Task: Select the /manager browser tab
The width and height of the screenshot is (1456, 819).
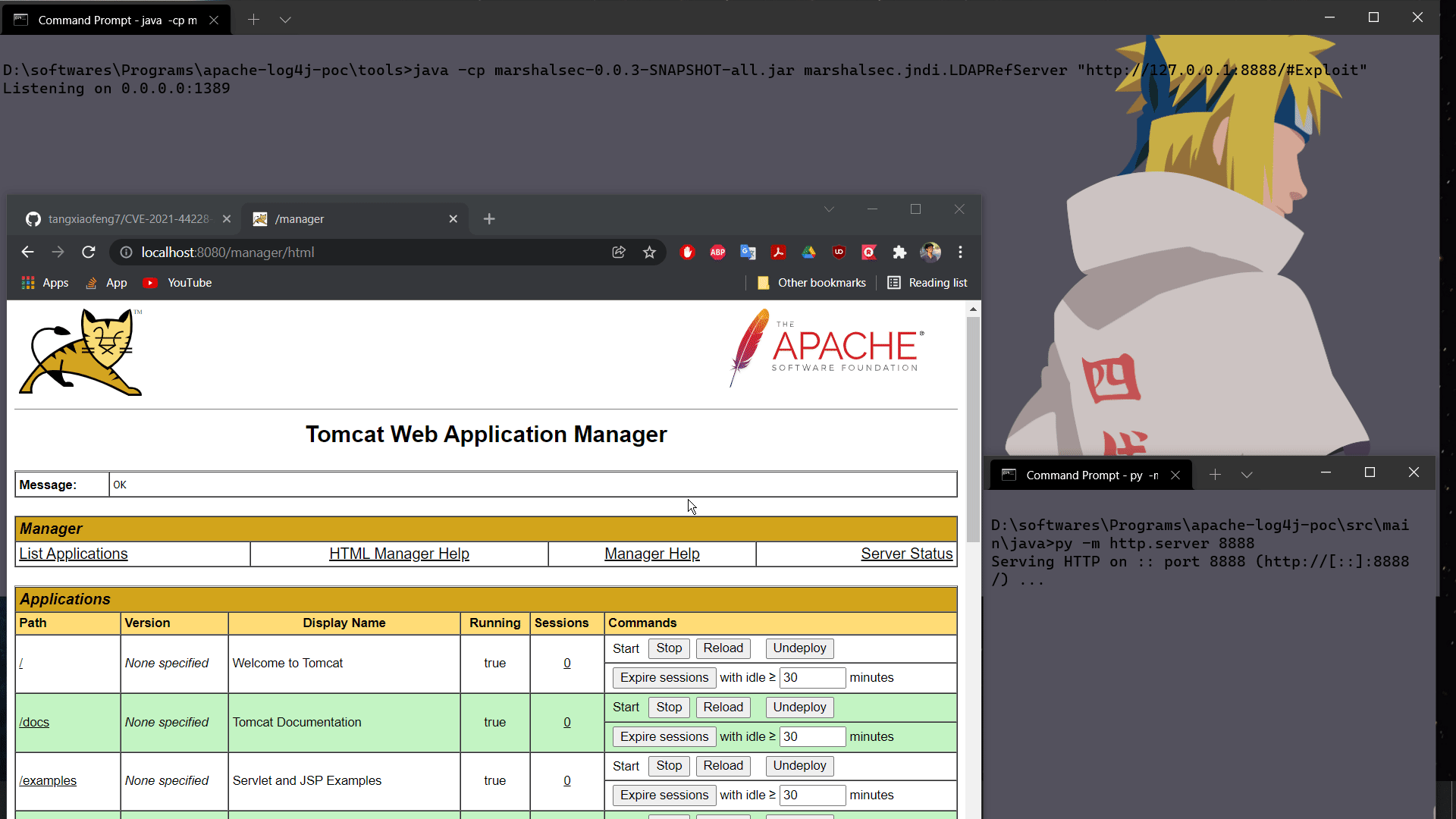Action: click(354, 219)
